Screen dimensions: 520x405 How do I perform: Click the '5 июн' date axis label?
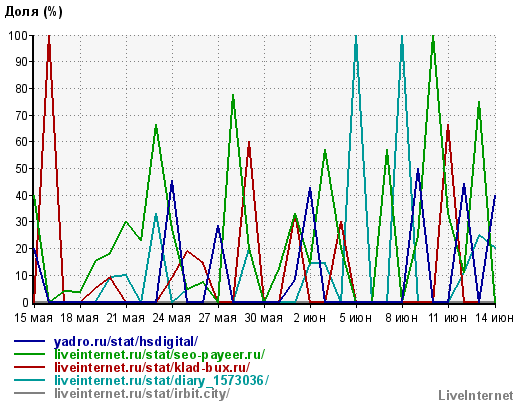pos(356,318)
